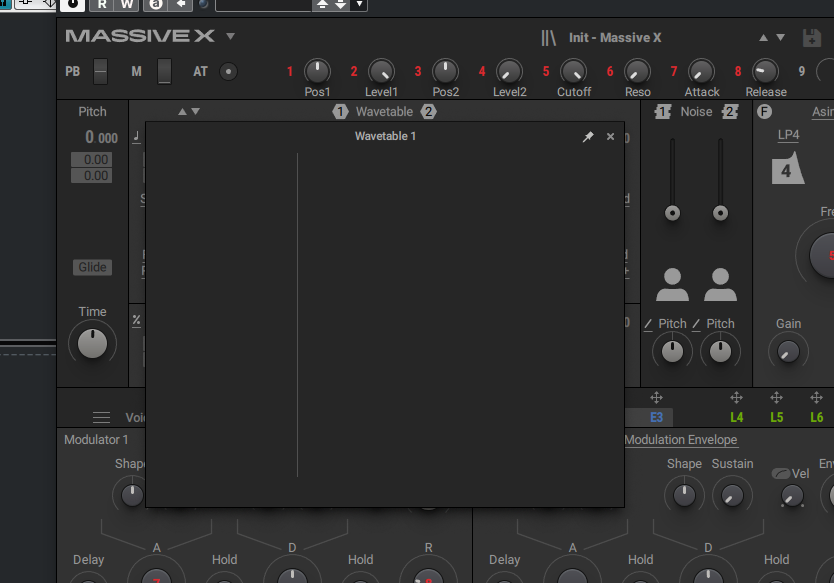
Task: Select the Wavetable oscillator 2 hexagon badge
Action: (x=428, y=112)
